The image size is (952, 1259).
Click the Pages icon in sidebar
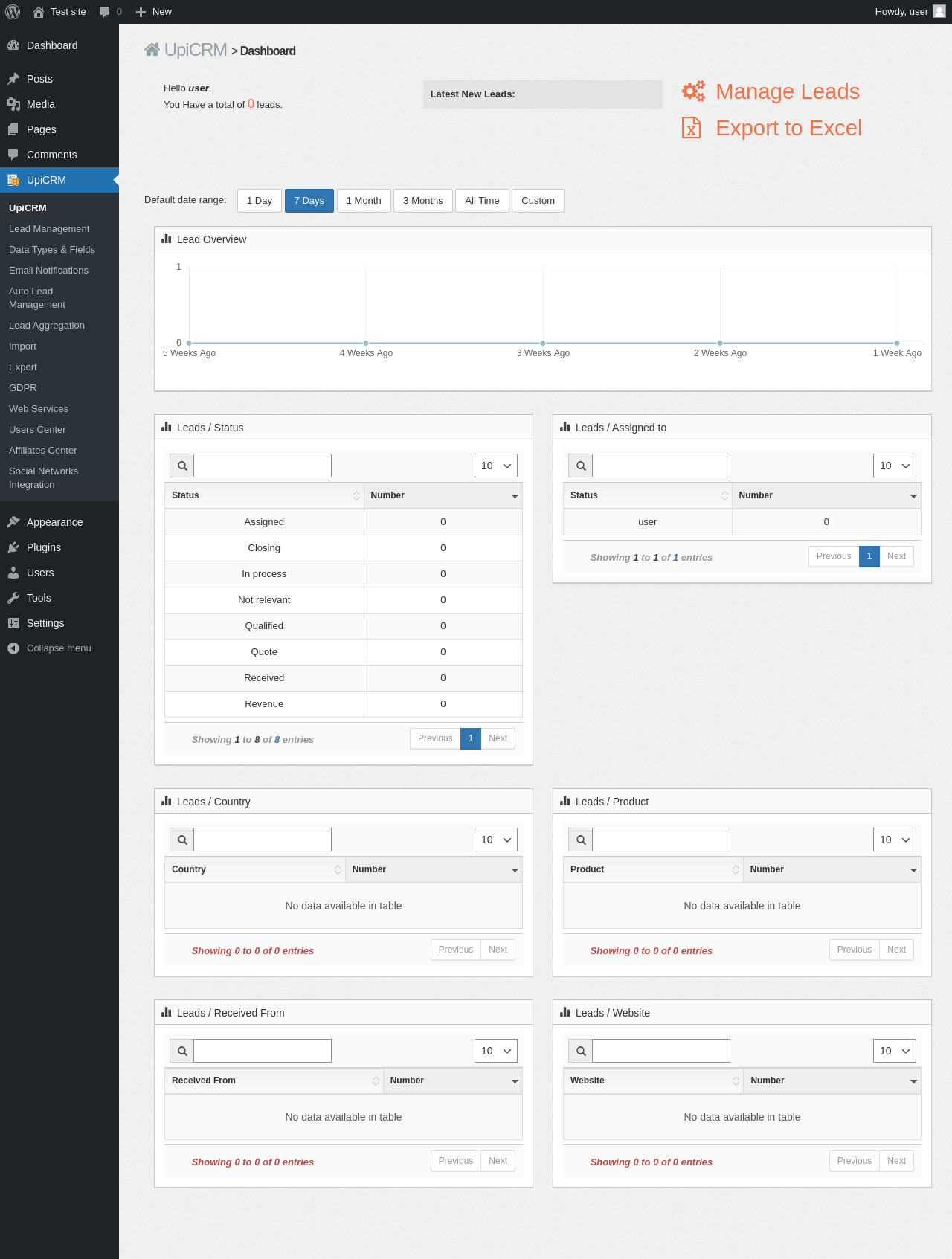[x=13, y=129]
